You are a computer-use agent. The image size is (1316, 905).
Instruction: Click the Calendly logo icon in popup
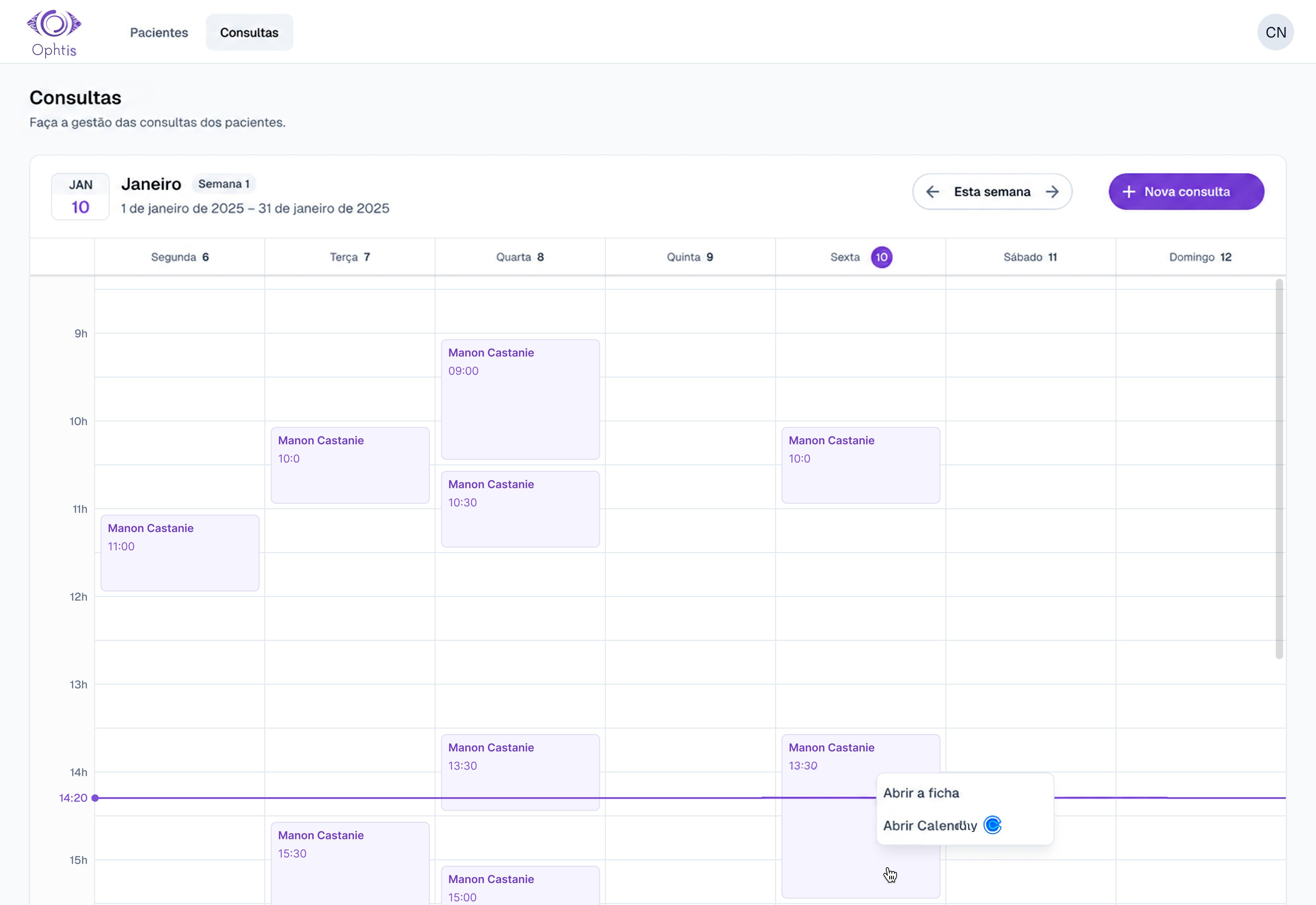(x=992, y=825)
